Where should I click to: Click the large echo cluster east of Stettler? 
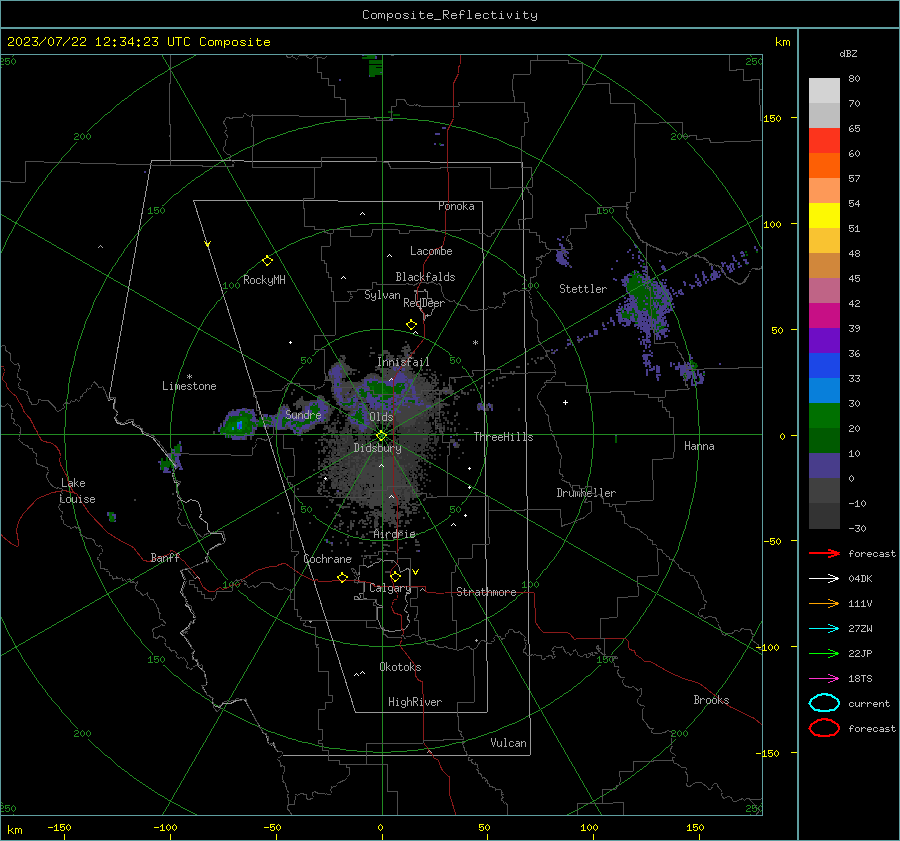(645, 303)
